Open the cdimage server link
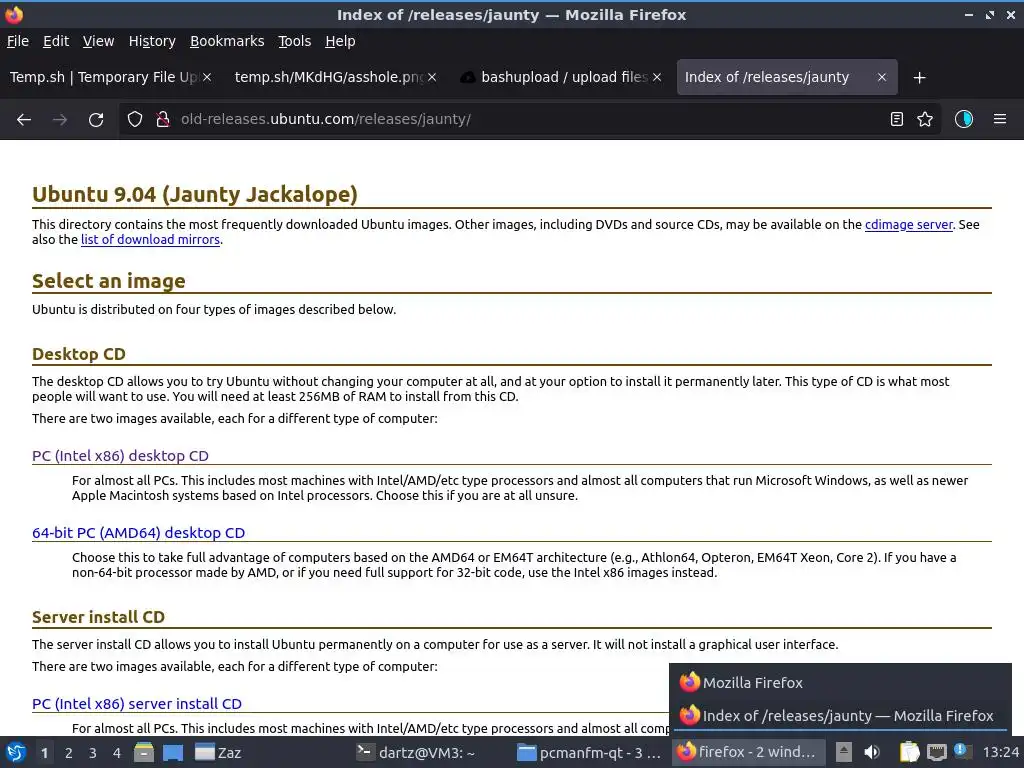Screen dimensions: 1024x768 [x=908, y=225]
